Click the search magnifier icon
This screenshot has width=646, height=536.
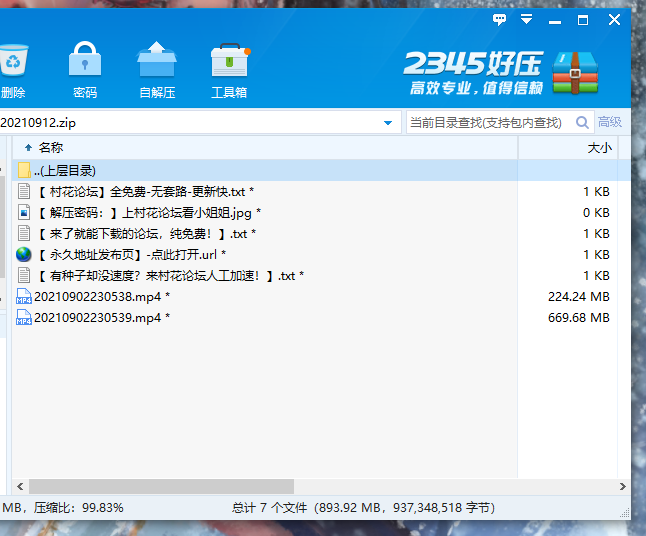(582, 123)
